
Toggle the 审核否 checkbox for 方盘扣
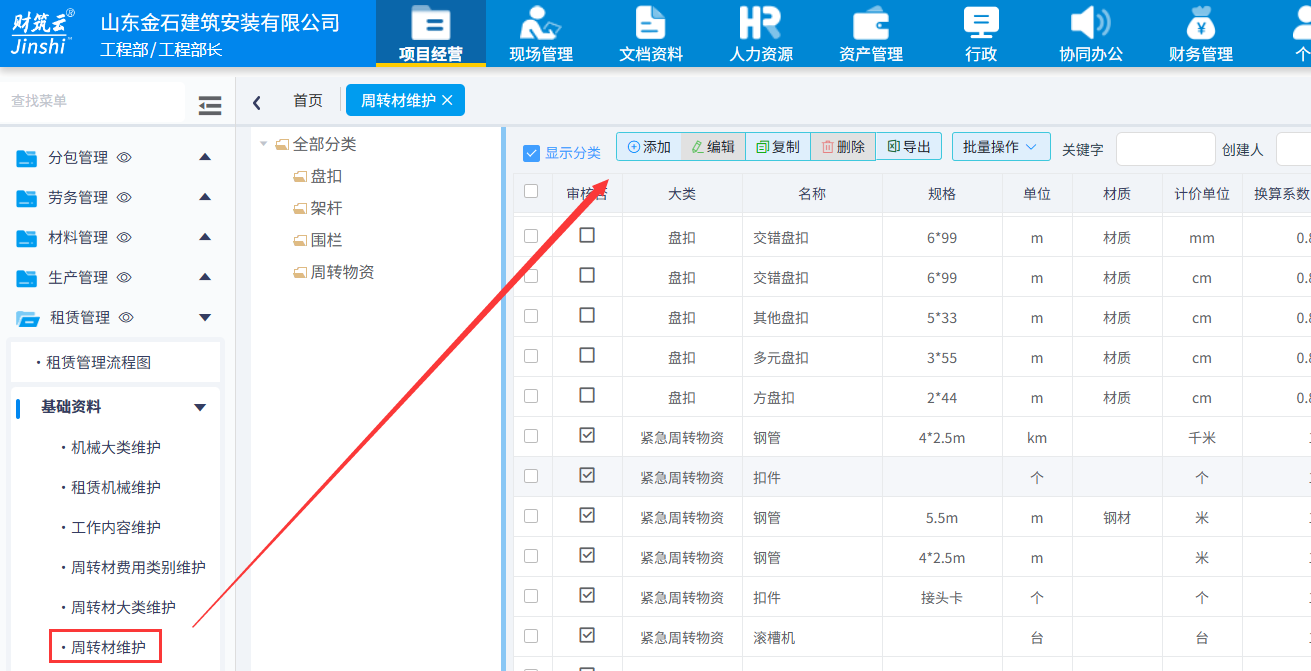coord(587,395)
